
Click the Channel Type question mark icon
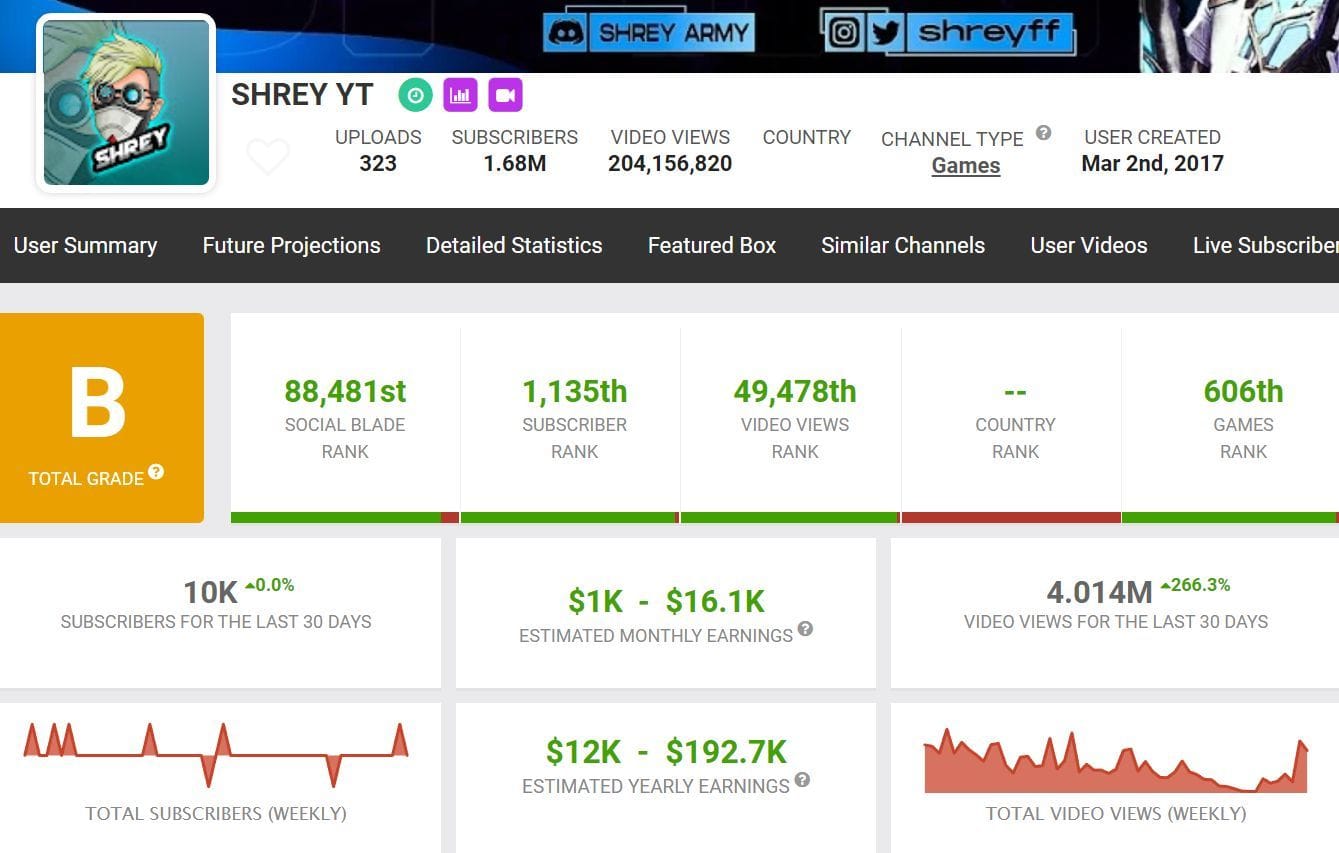(x=1043, y=132)
